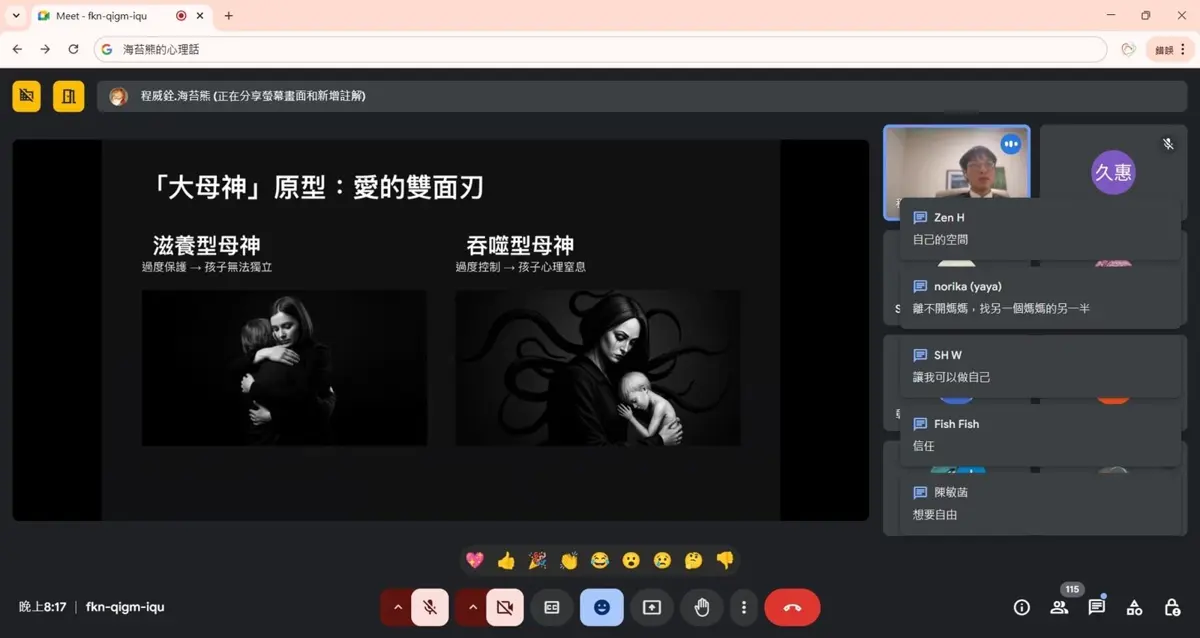Open the chat panel
This screenshot has width=1200, height=638.
(1097, 607)
